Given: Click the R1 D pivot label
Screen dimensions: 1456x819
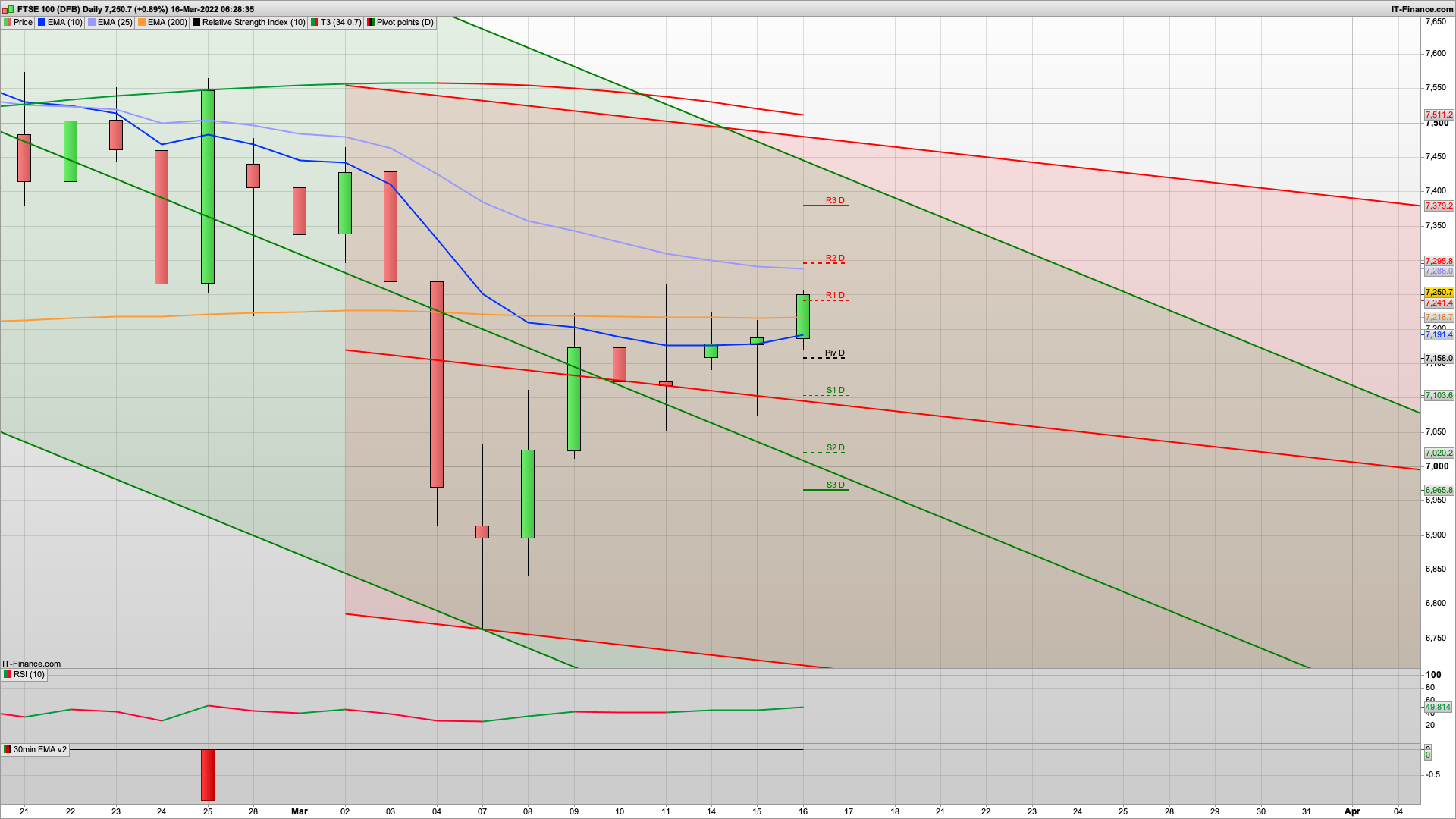Looking at the screenshot, I should pos(835,296).
